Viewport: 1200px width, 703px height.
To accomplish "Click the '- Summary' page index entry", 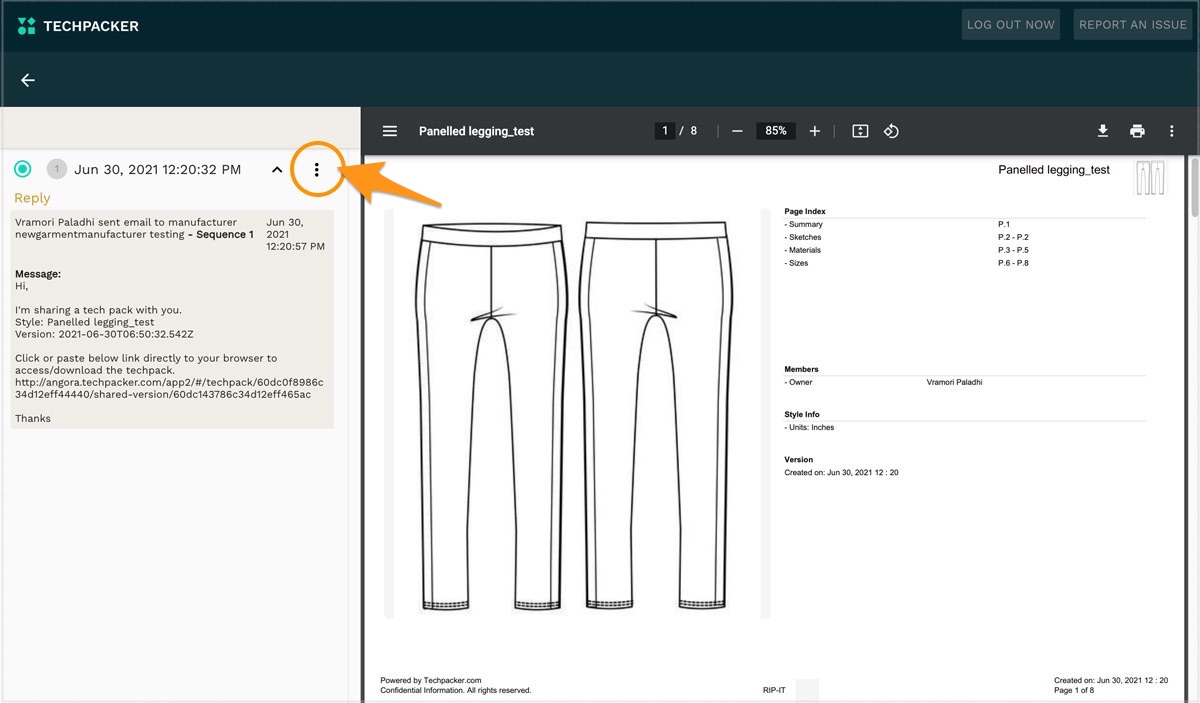I will pyautogui.click(x=803, y=224).
